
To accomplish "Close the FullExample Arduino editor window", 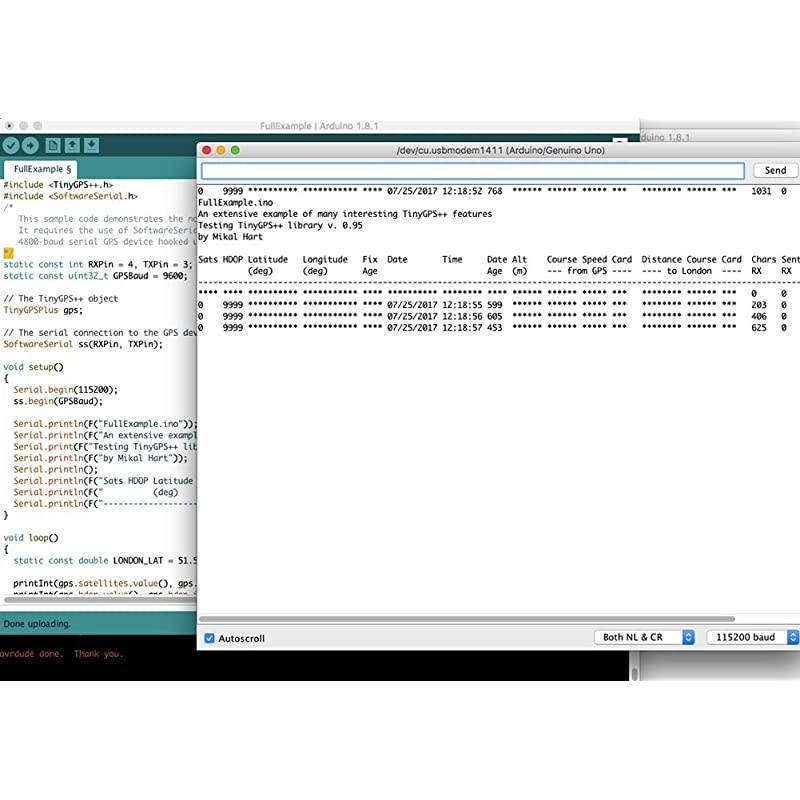I will (x=9, y=126).
